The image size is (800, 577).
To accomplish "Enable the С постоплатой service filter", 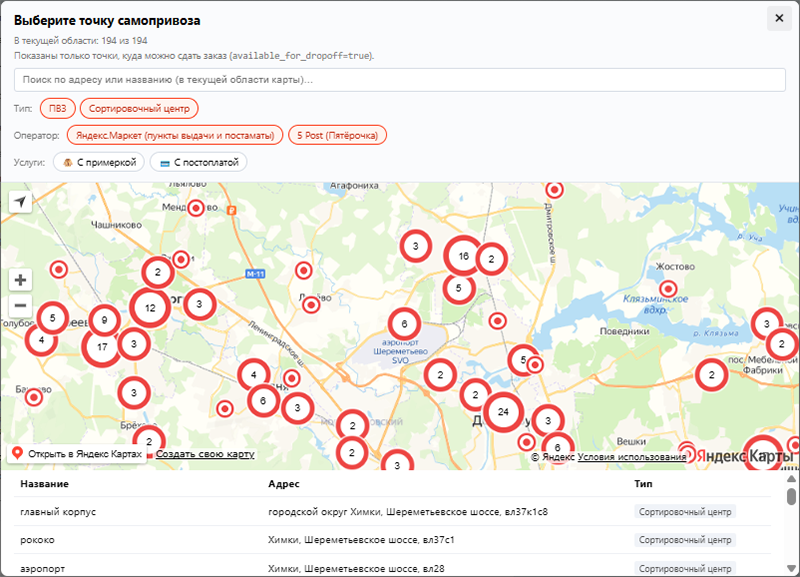I will [x=198, y=162].
